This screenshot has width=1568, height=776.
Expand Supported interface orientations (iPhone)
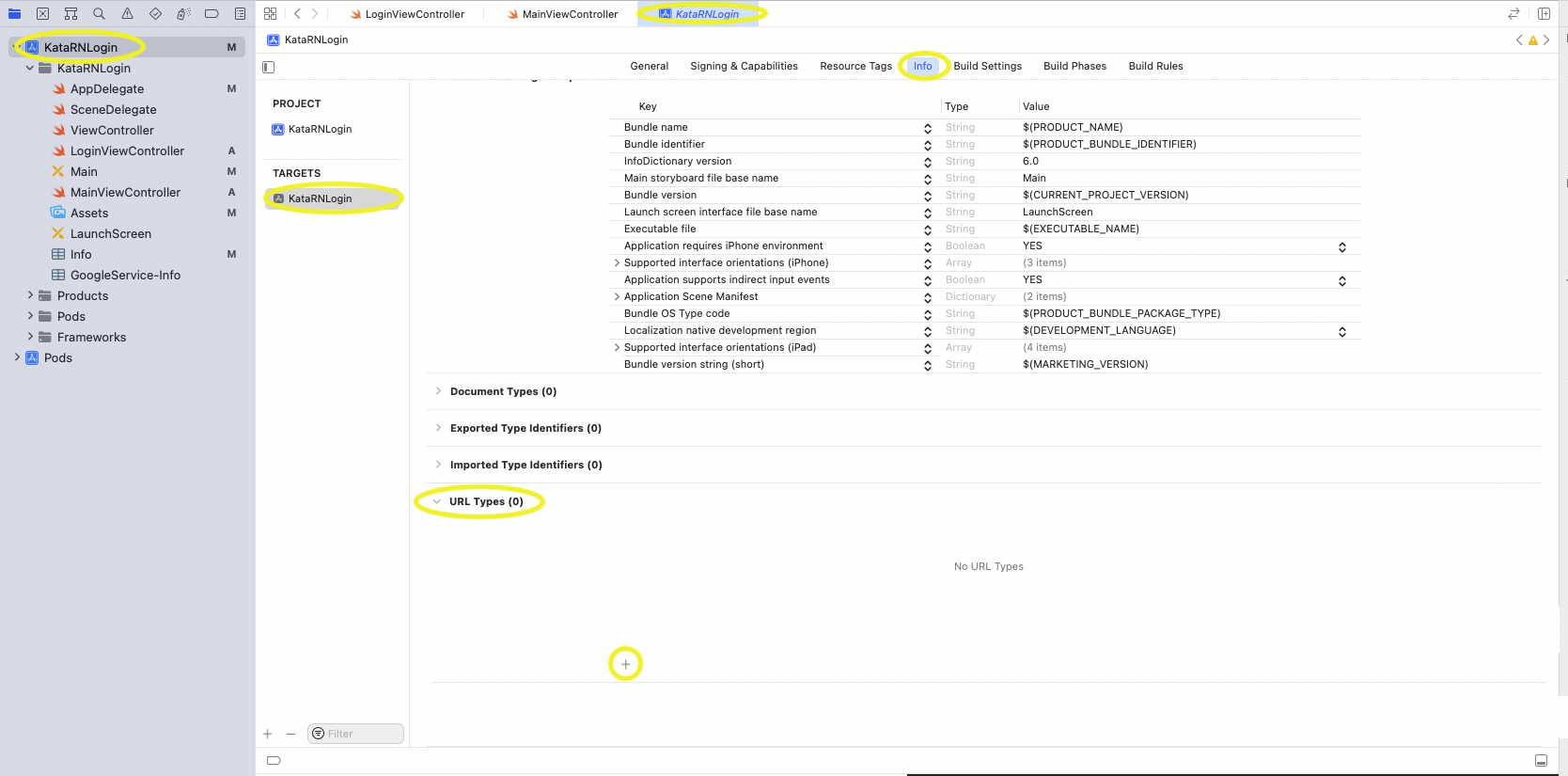click(617, 263)
